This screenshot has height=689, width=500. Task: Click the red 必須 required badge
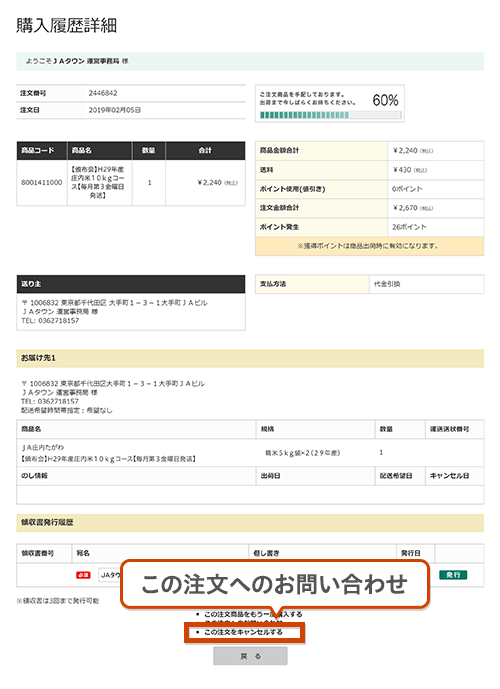[x=83, y=575]
